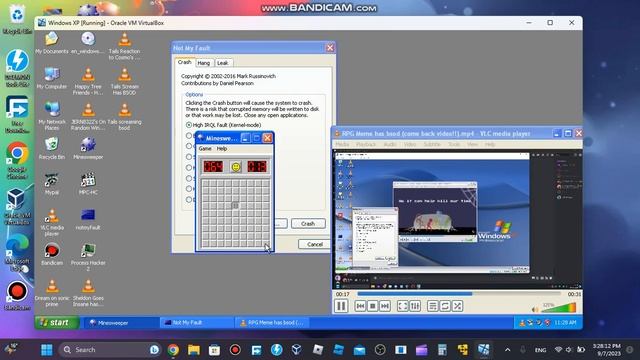Viewport: 640px width, 360px height.
Task: Open VLC Help menu
Action: click(490, 144)
